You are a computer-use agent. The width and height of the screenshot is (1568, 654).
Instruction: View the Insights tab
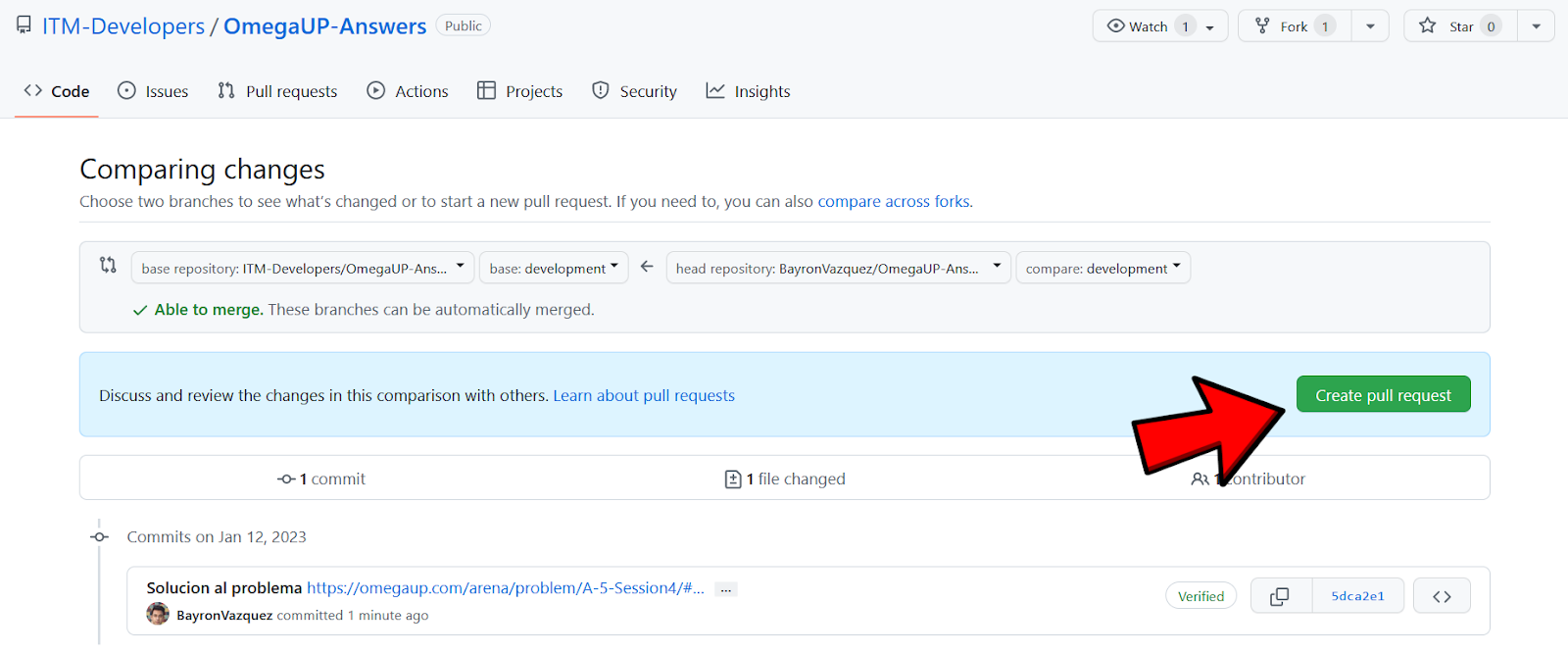749,91
